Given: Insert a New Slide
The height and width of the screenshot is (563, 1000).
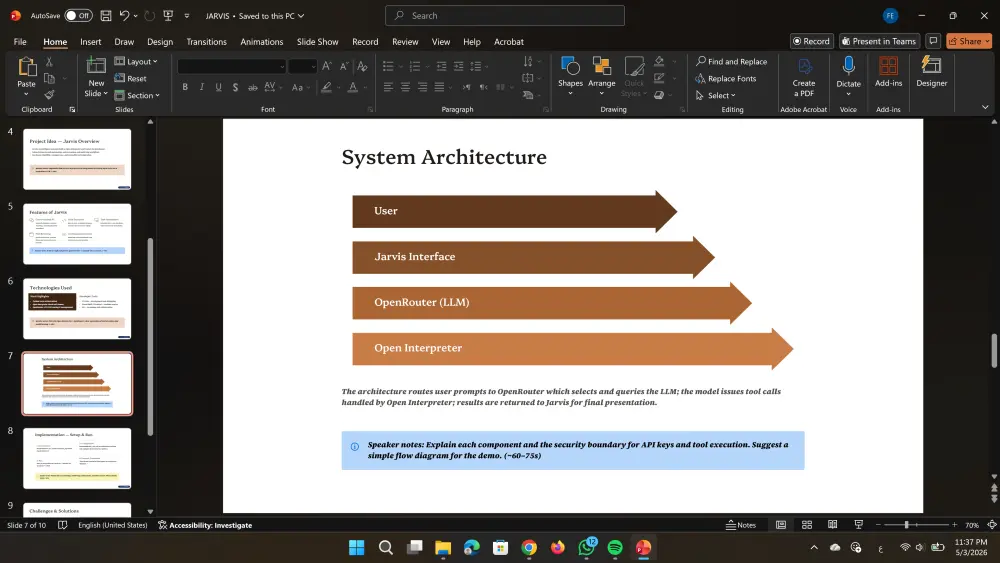Looking at the screenshot, I should (x=96, y=77).
